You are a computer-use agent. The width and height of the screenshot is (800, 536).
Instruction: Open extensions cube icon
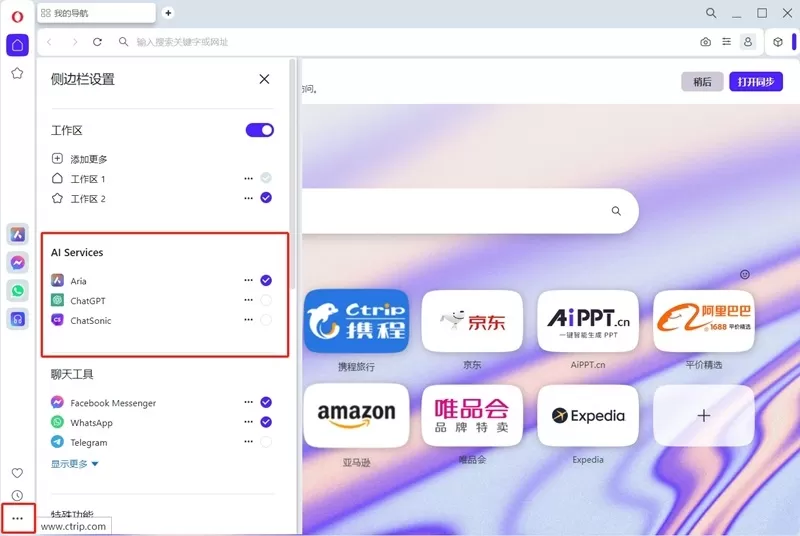pos(778,42)
